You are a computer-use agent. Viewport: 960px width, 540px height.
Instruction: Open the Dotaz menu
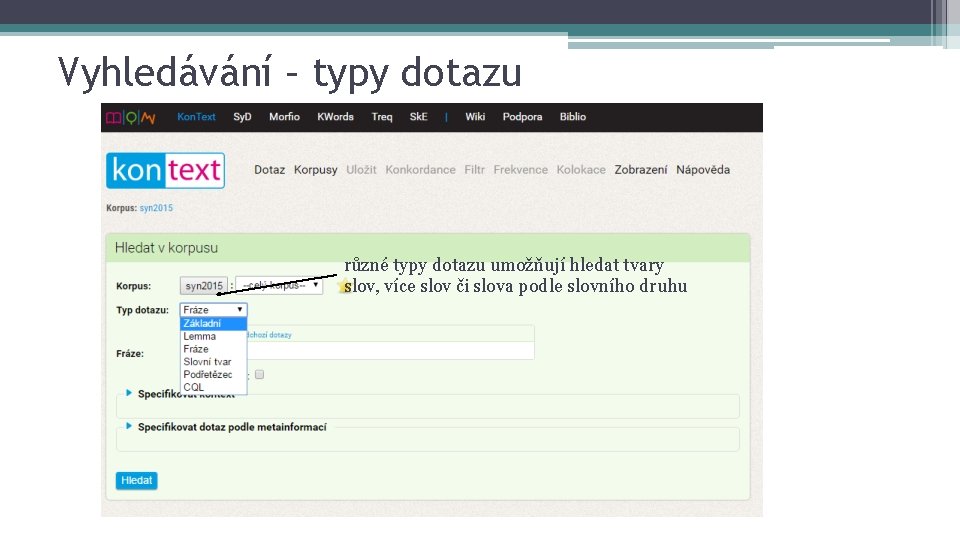pos(269,170)
